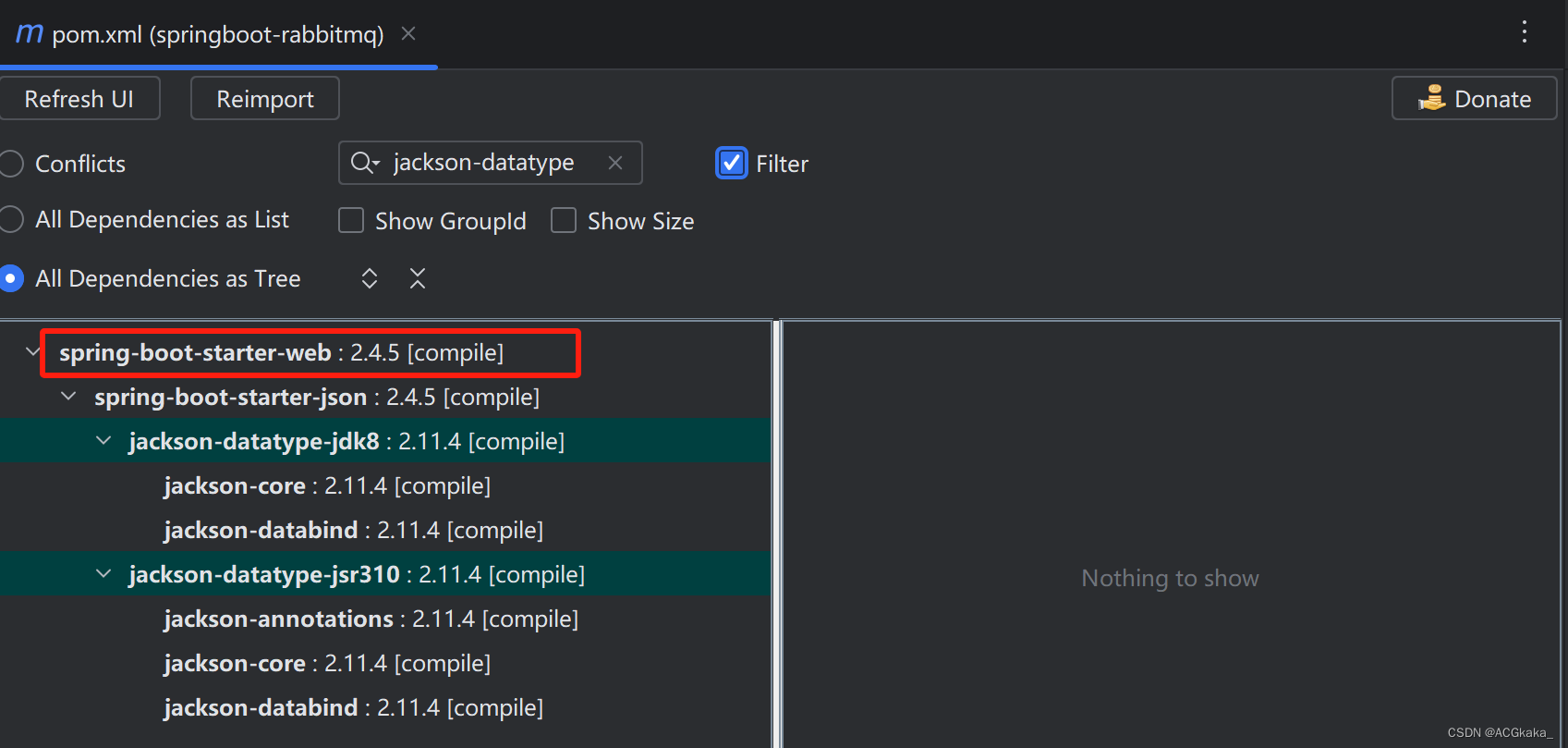Click the Donate button
The image size is (1568, 748).
click(x=1474, y=98)
